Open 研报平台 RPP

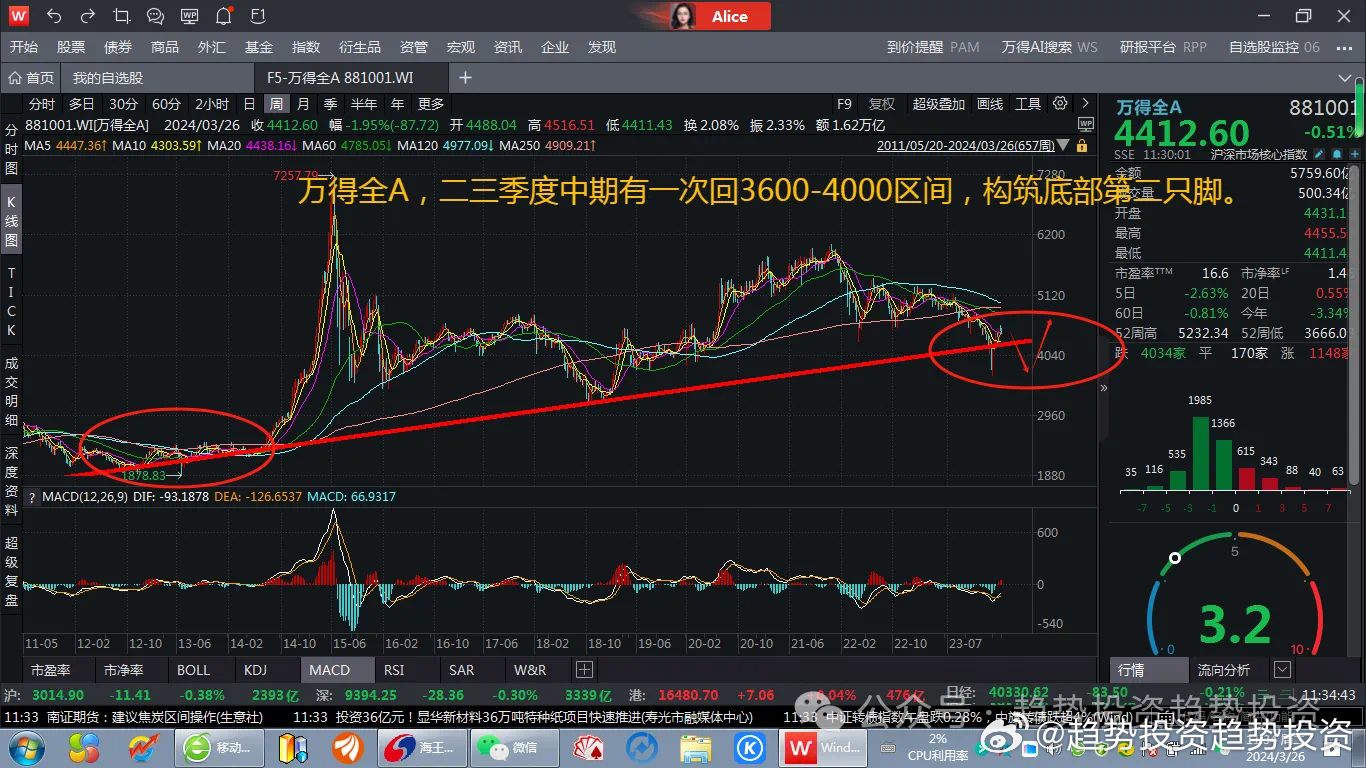1163,47
